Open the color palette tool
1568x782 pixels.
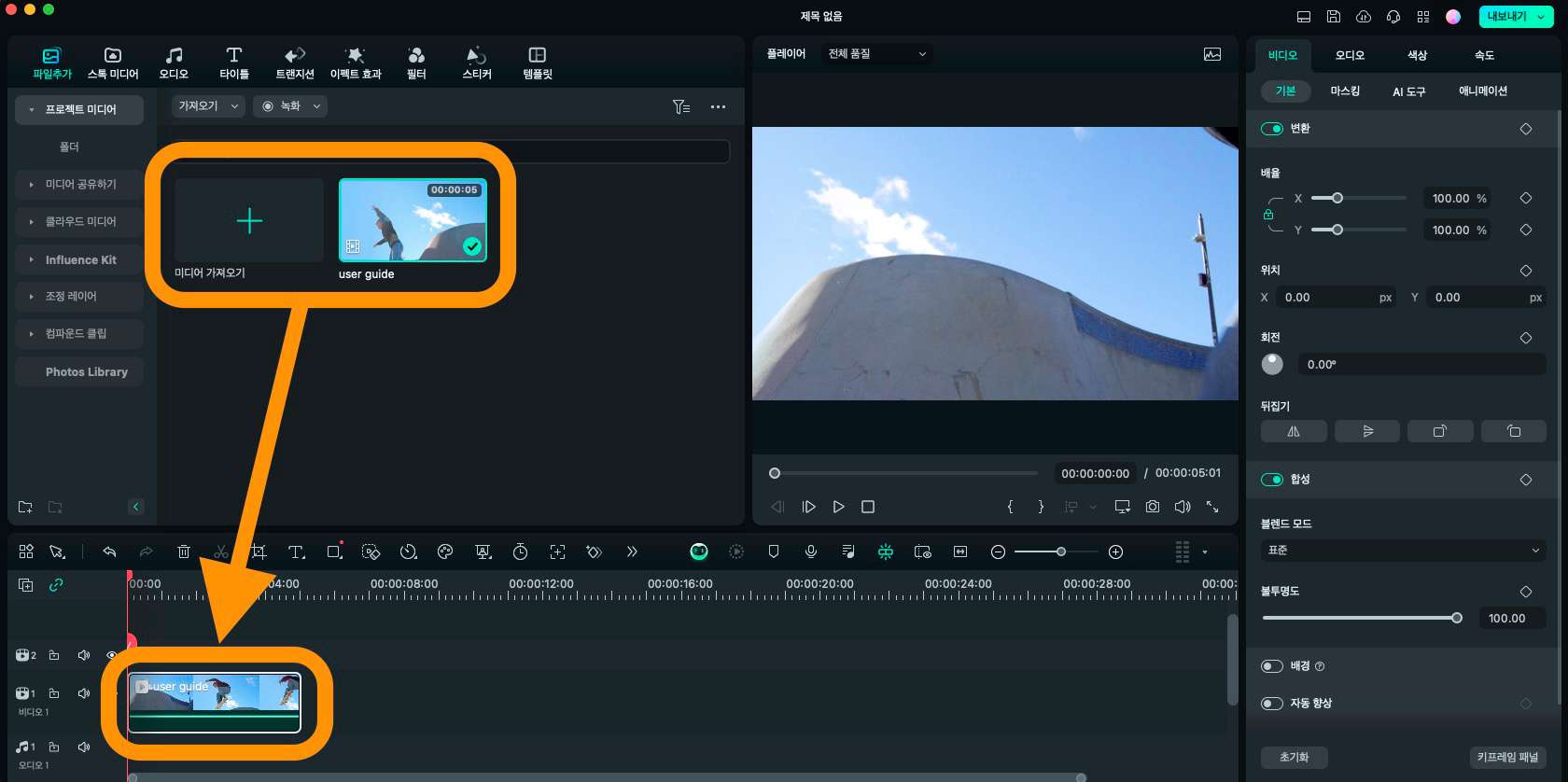[x=445, y=552]
